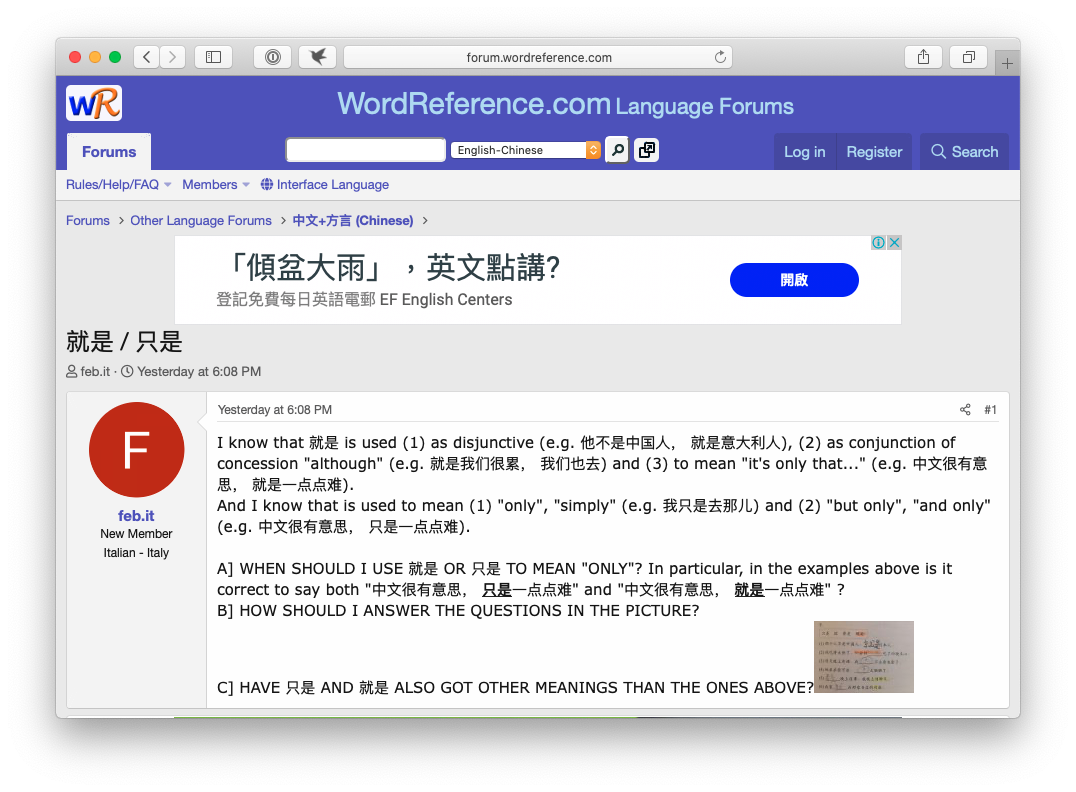
Task: Click the WordReference WR logo
Action: click(94, 104)
